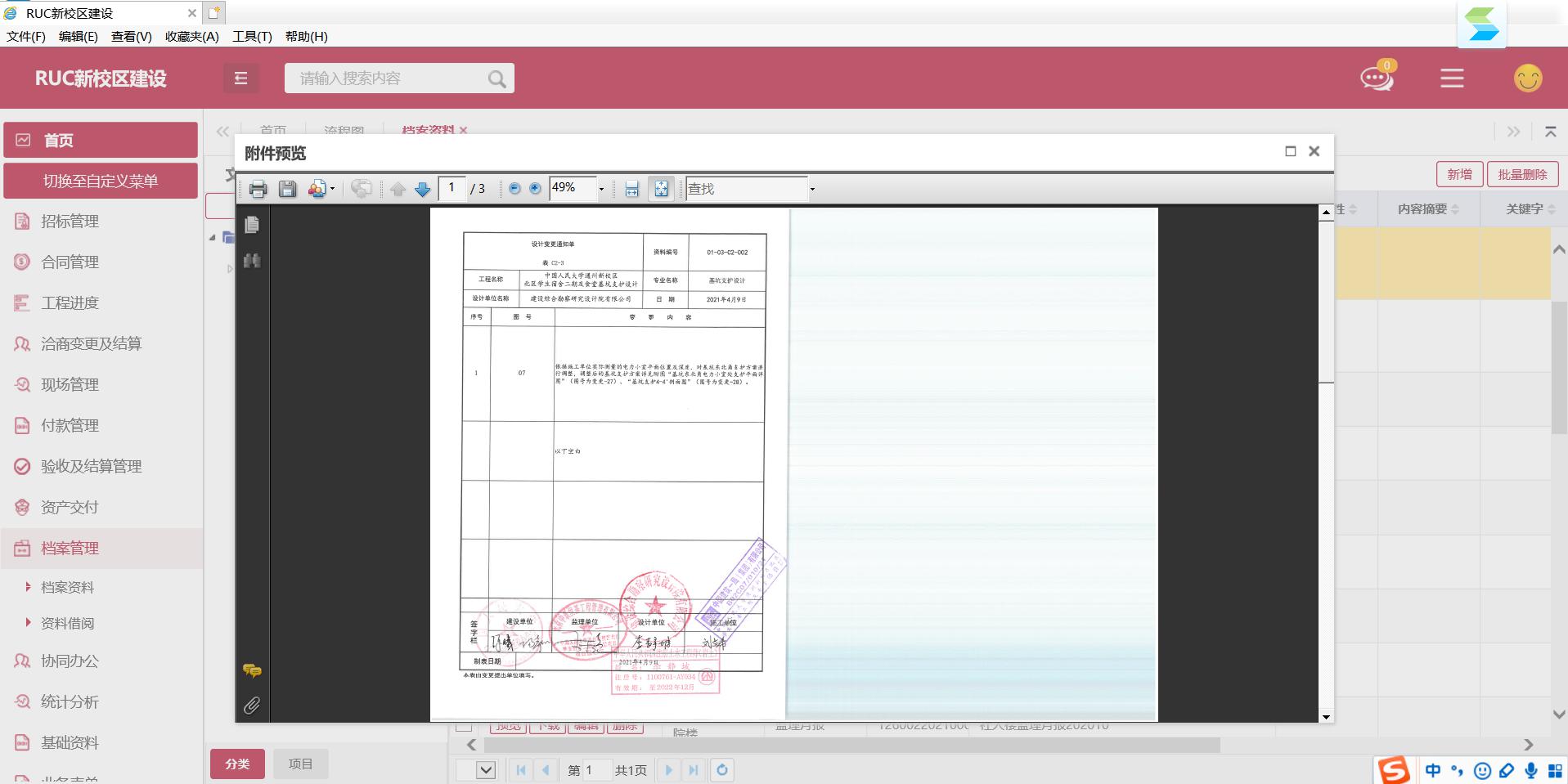The height and width of the screenshot is (784, 1568).
Task: Open the page thumbnails panel icon
Action: tap(252, 225)
